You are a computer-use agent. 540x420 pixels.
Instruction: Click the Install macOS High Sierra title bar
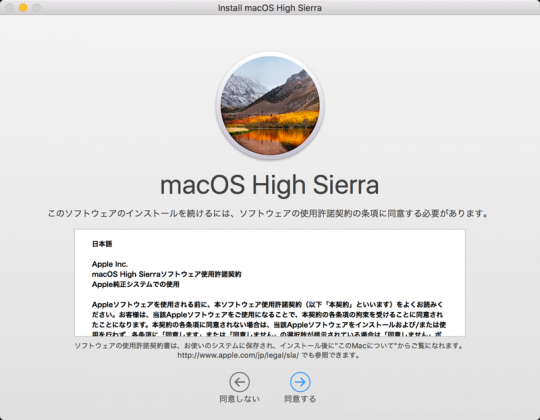tap(270, 8)
